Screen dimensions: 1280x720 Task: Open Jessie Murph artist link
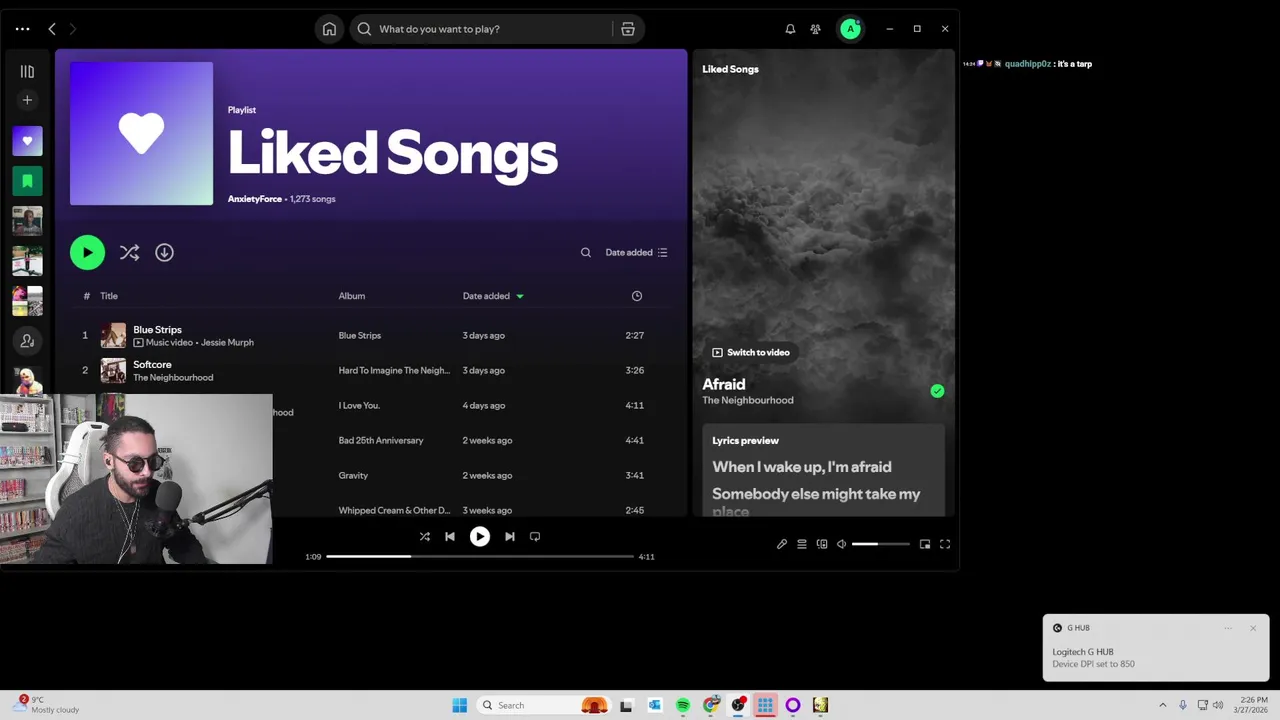click(x=227, y=342)
